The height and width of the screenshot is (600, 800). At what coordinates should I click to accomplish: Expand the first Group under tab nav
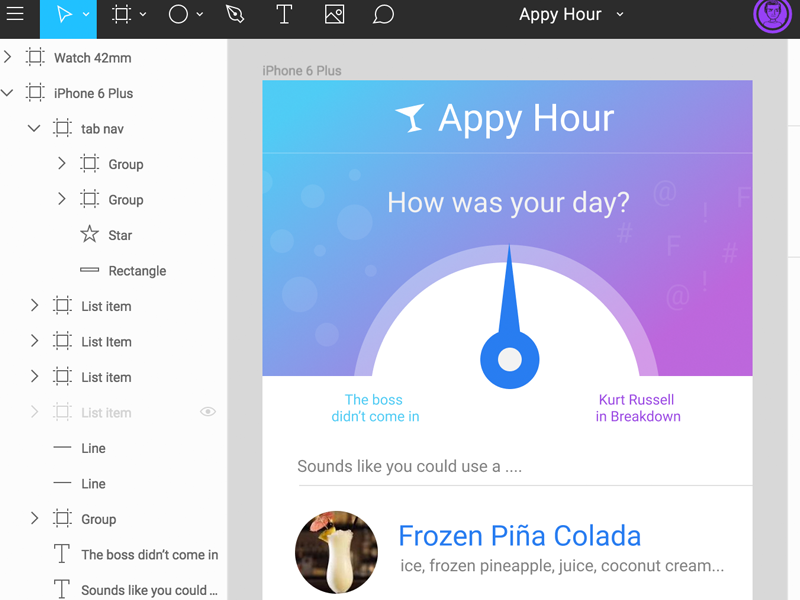tap(61, 163)
